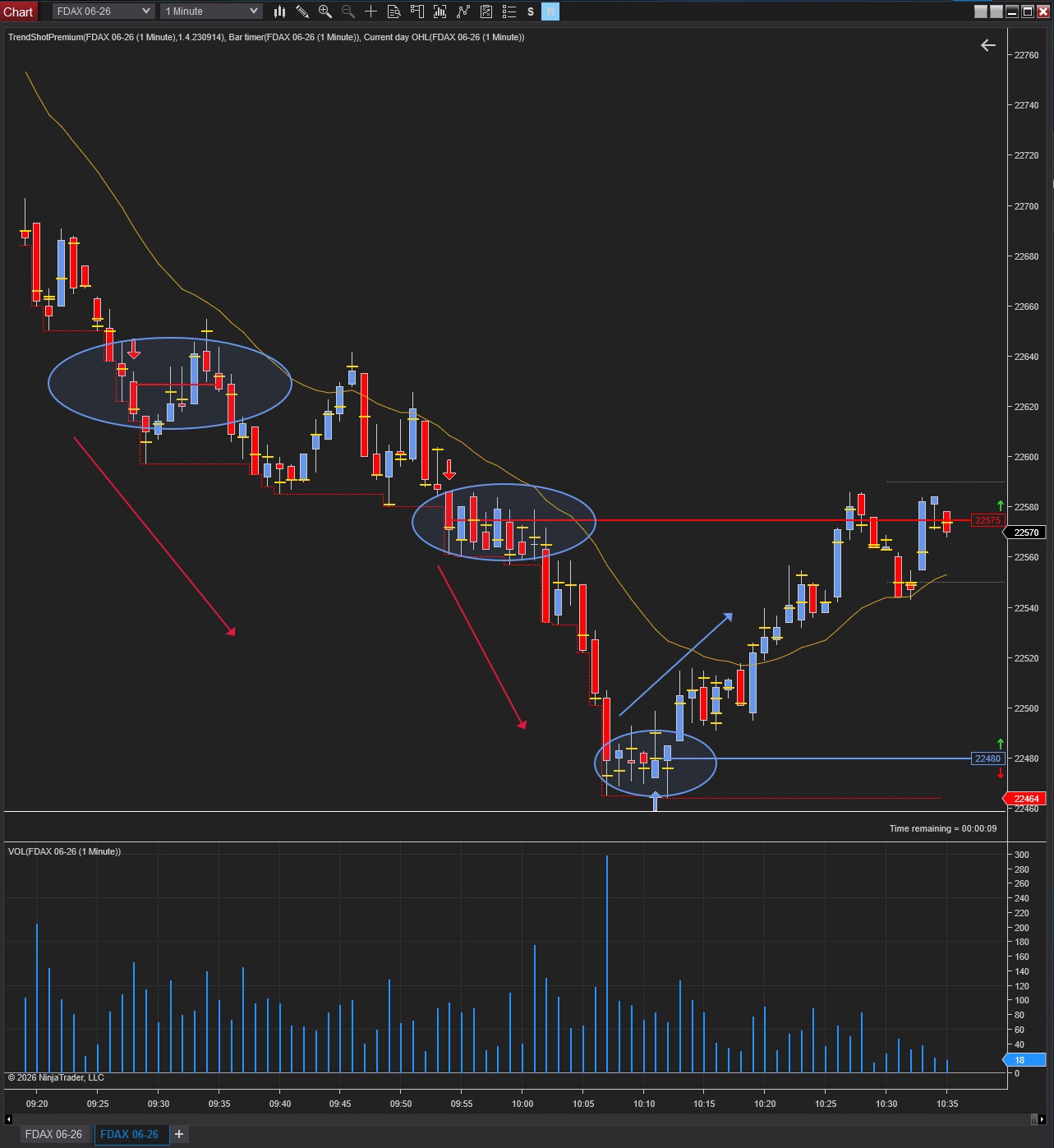The height and width of the screenshot is (1148, 1054).
Task: Click the 09:45 time axis label
Action: pyautogui.click(x=340, y=1104)
